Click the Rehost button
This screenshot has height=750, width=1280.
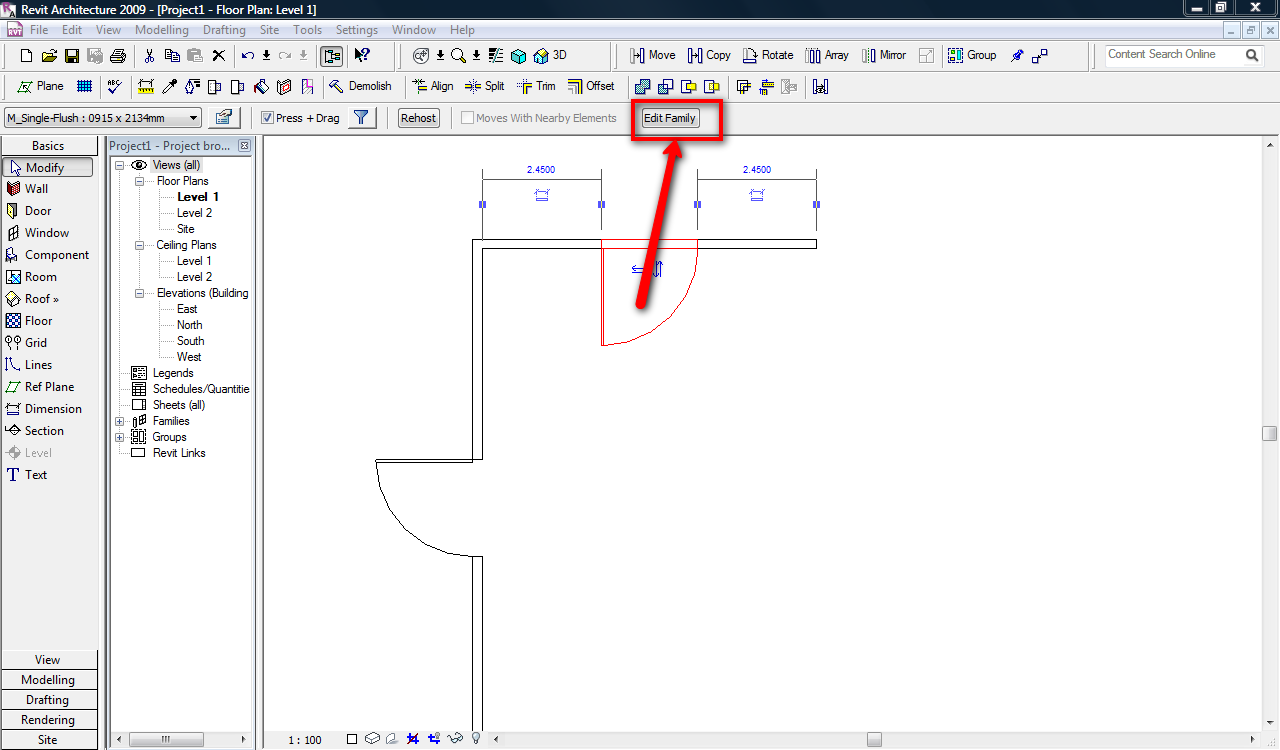coord(418,118)
